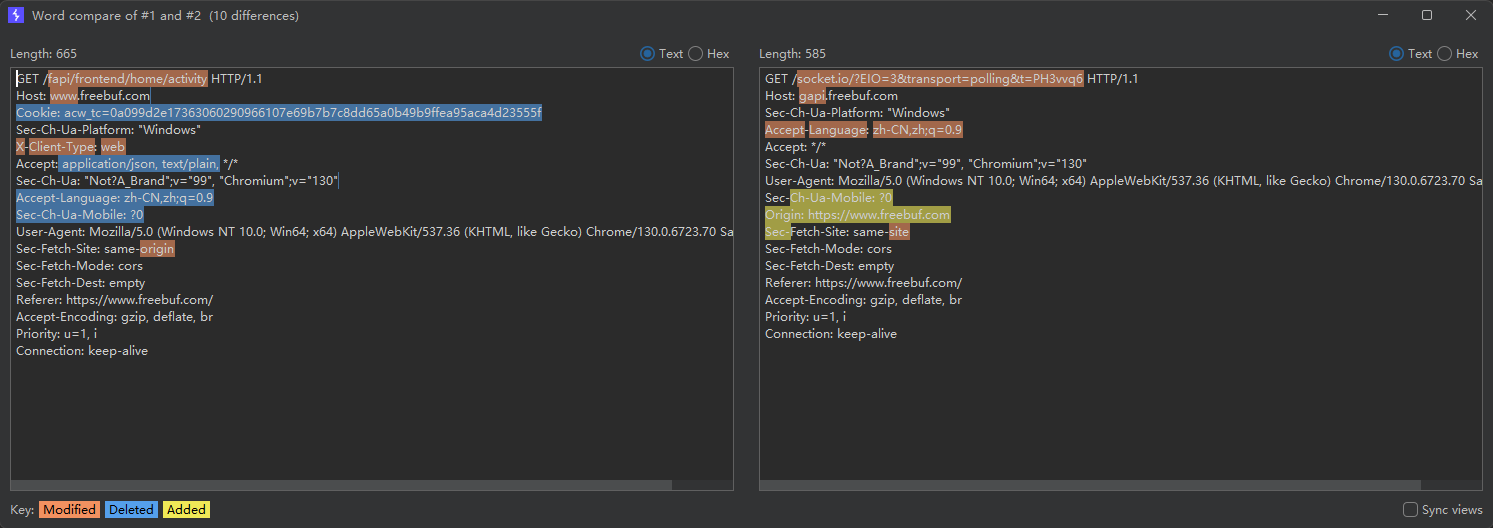Click Connection: keep-alive in right panel
Screen dimensions: 1493x528
point(831,334)
